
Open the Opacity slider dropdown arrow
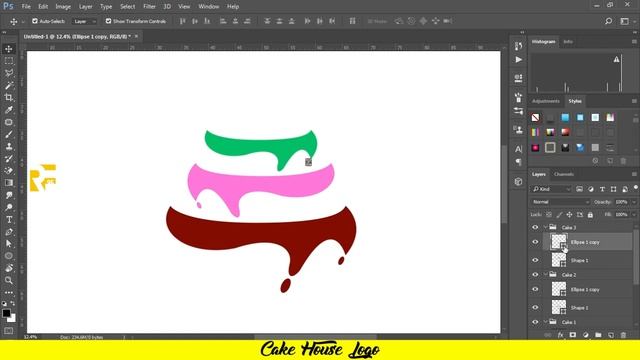(x=634, y=202)
